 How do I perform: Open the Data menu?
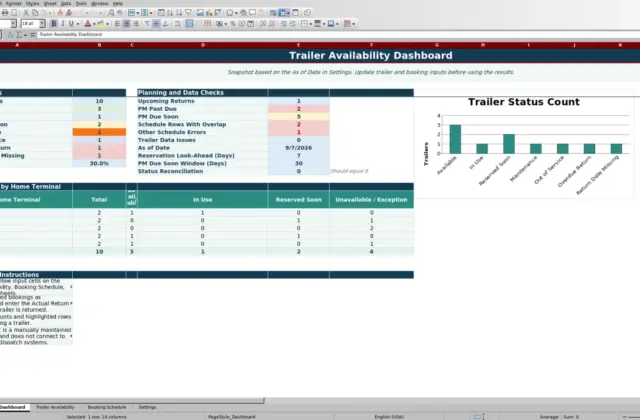pyautogui.click(x=66, y=3)
